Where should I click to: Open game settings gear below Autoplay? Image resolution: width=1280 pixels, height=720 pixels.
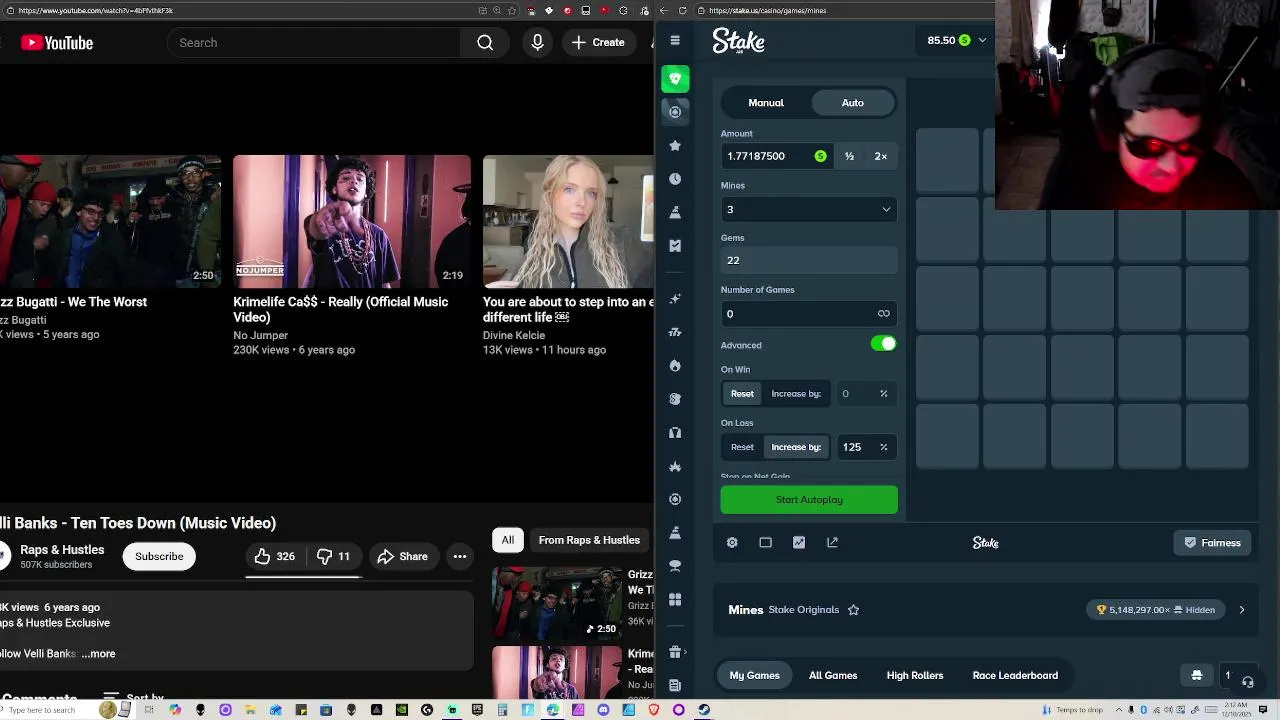pos(732,542)
